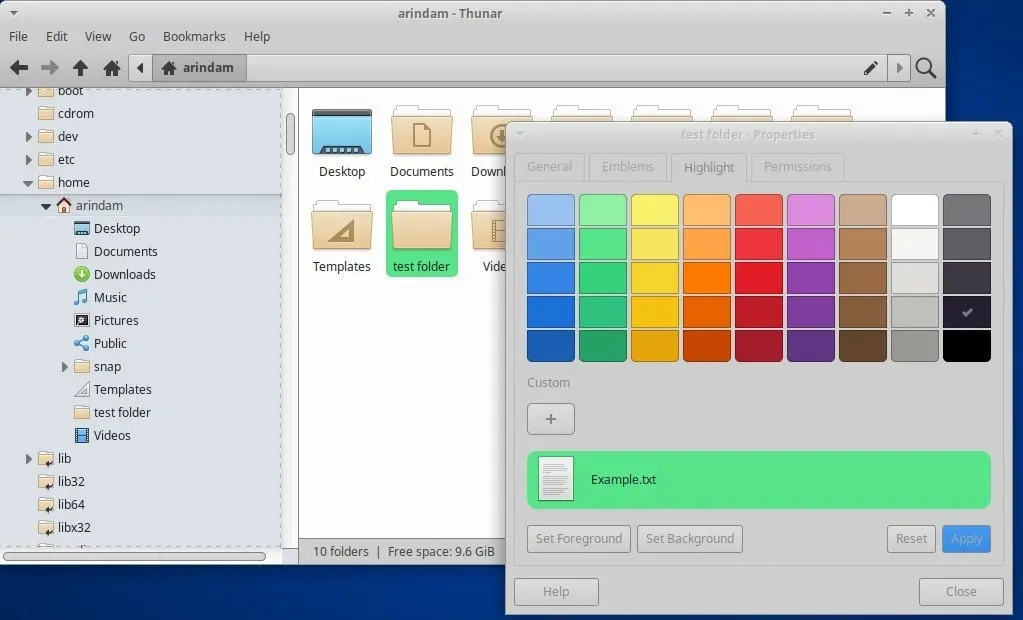This screenshot has height=620, width=1023.
Task: Open search with magnifying glass icon
Action: tap(926, 68)
